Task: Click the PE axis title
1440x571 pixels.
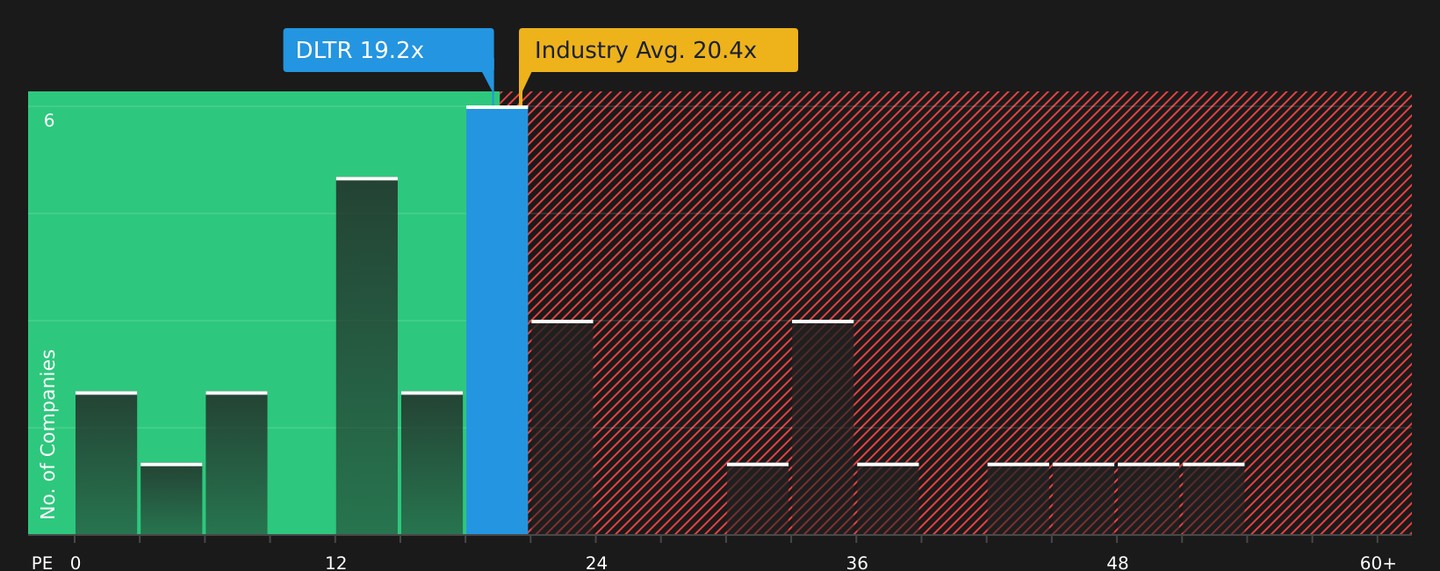Action: 42,563
